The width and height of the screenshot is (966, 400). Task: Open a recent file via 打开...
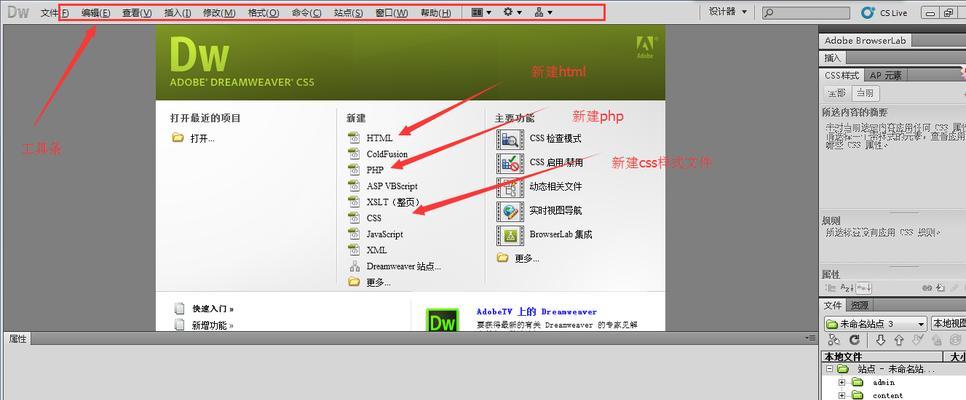coord(194,138)
